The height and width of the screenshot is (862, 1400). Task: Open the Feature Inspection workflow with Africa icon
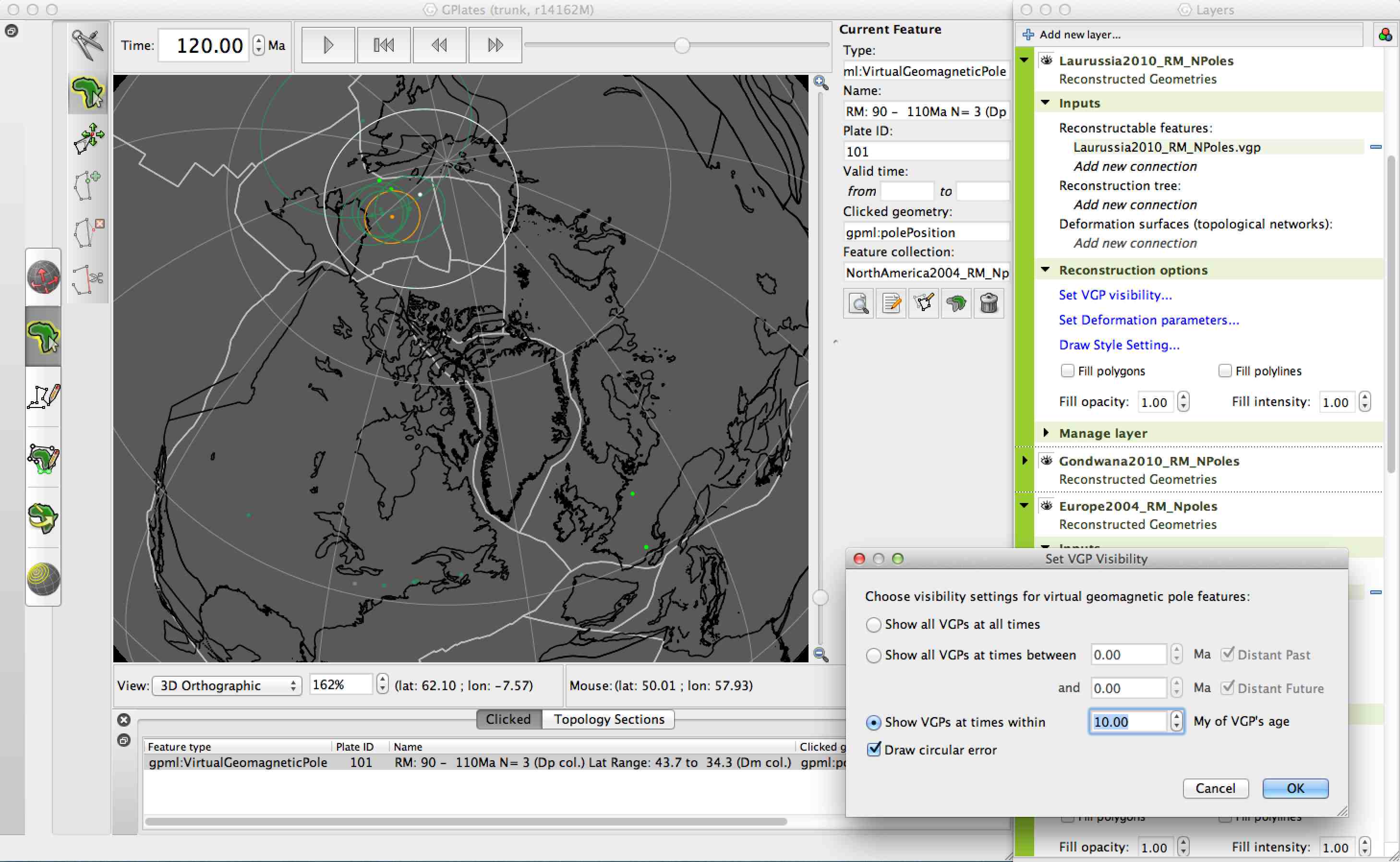(43, 337)
